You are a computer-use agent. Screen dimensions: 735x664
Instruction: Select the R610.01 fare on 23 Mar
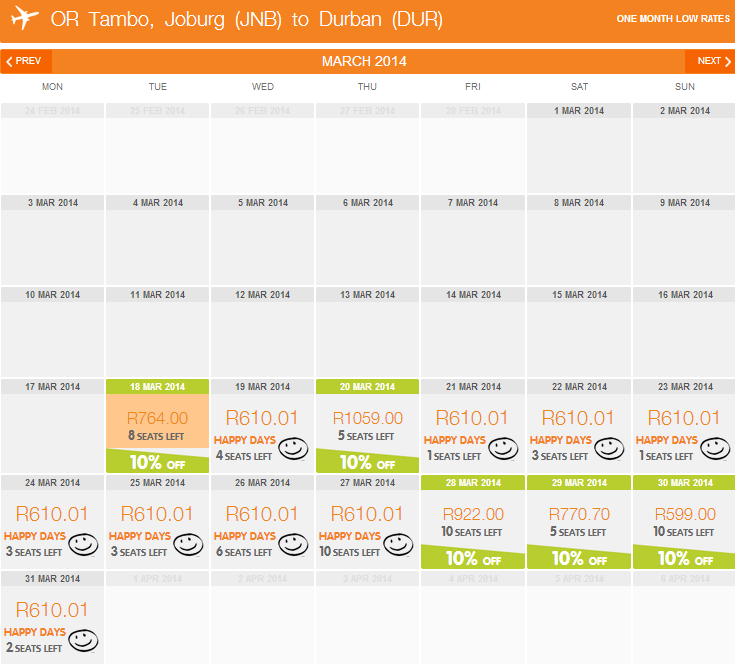[x=683, y=418]
